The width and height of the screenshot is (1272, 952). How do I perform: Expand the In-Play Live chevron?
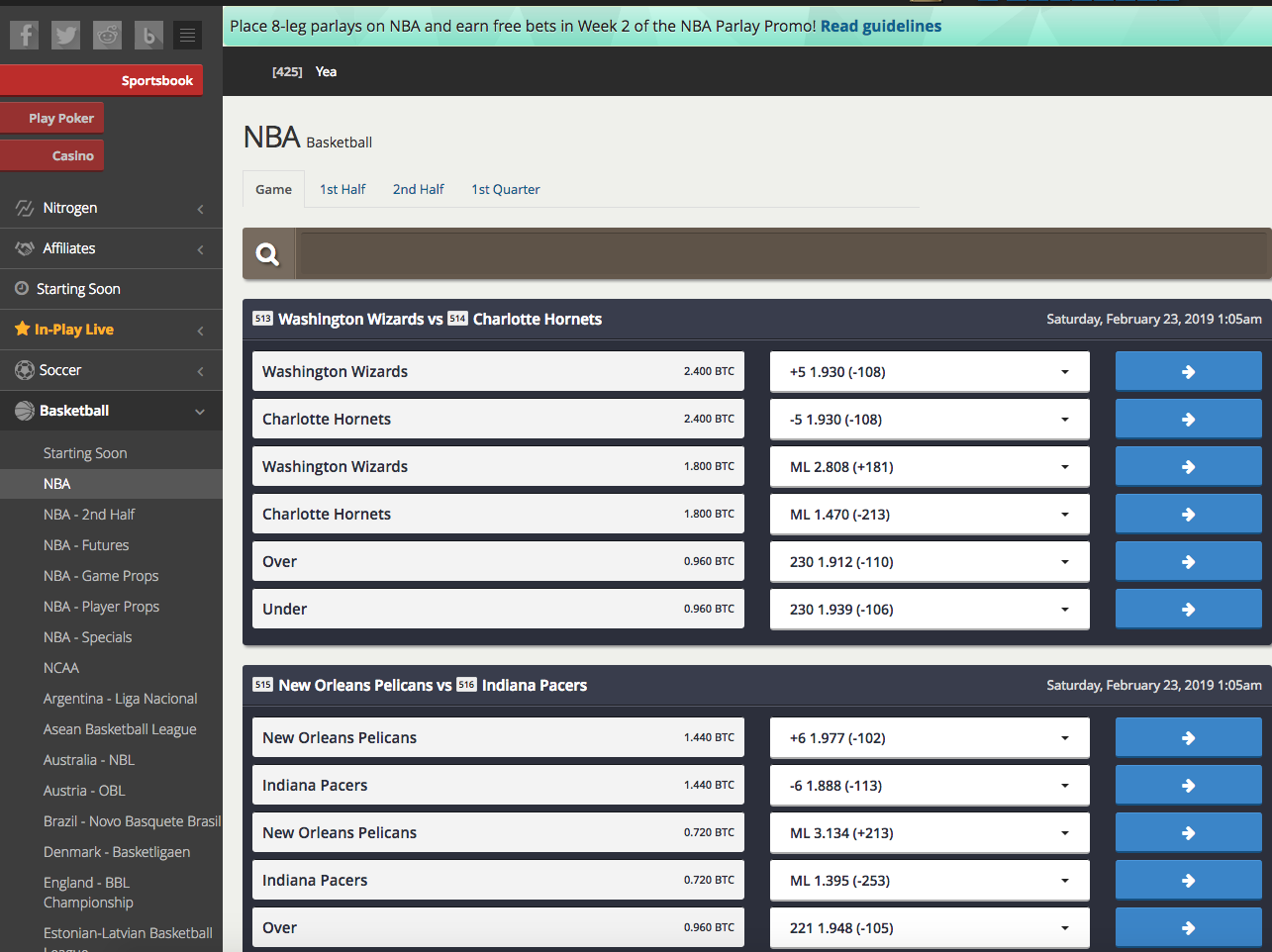(200, 331)
